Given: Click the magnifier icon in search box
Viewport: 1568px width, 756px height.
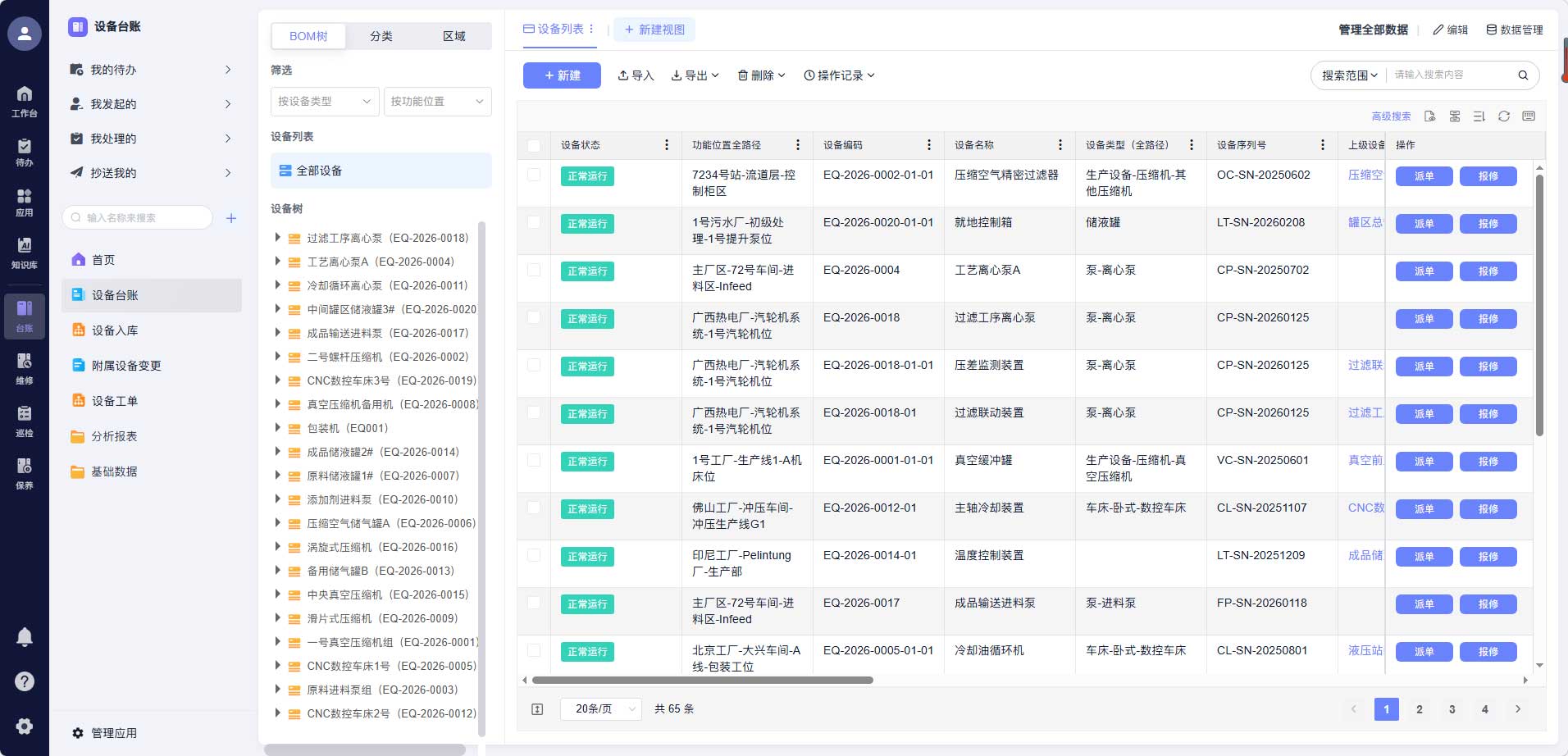Looking at the screenshot, I should coord(1523,75).
